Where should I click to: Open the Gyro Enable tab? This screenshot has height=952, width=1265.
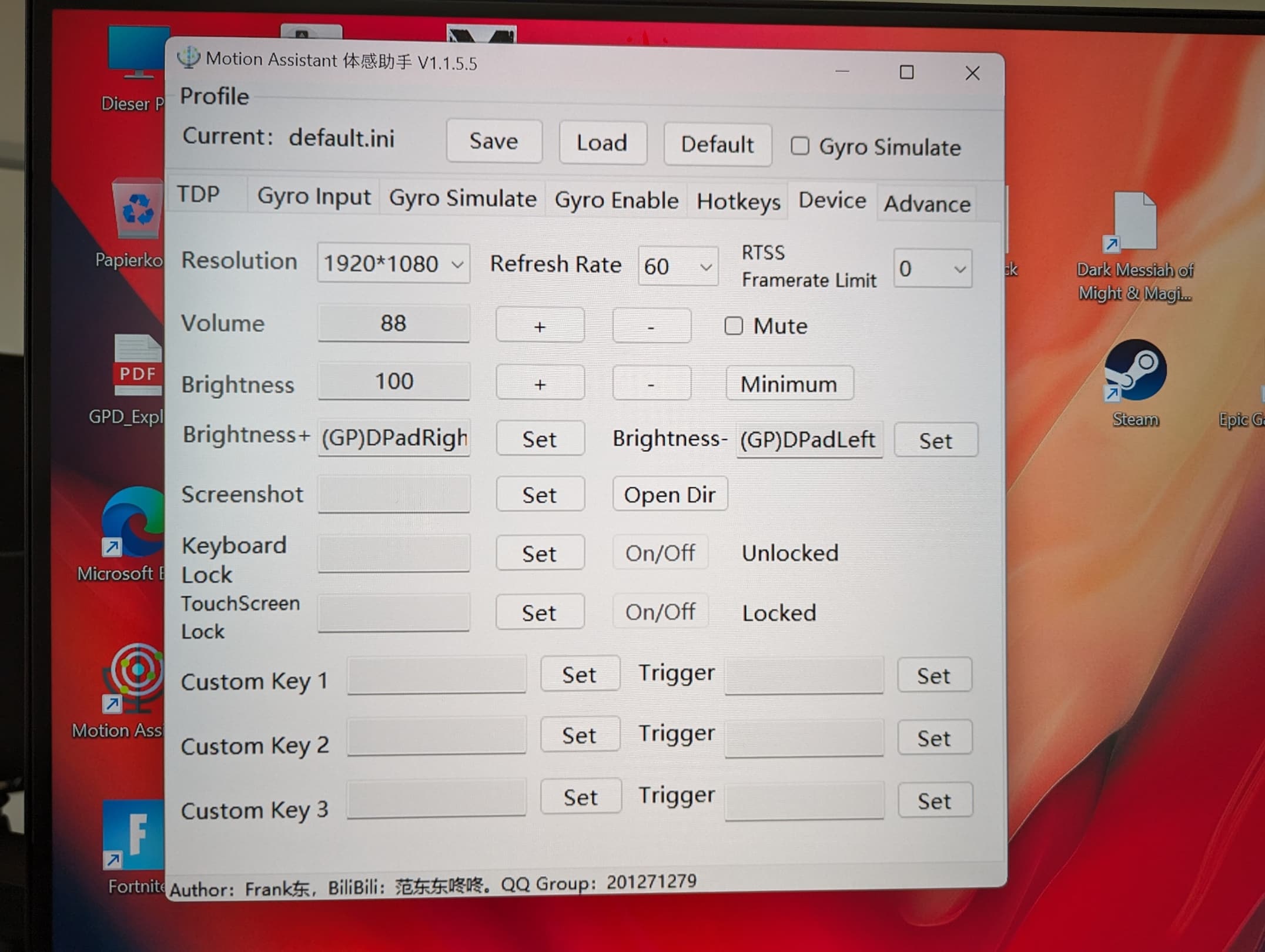point(616,200)
